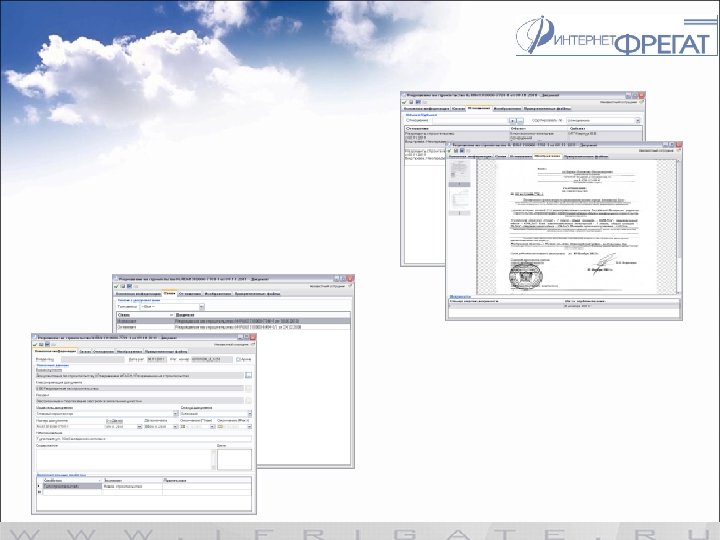
Task: Close the front-left main information window
Action: pos(253,338)
